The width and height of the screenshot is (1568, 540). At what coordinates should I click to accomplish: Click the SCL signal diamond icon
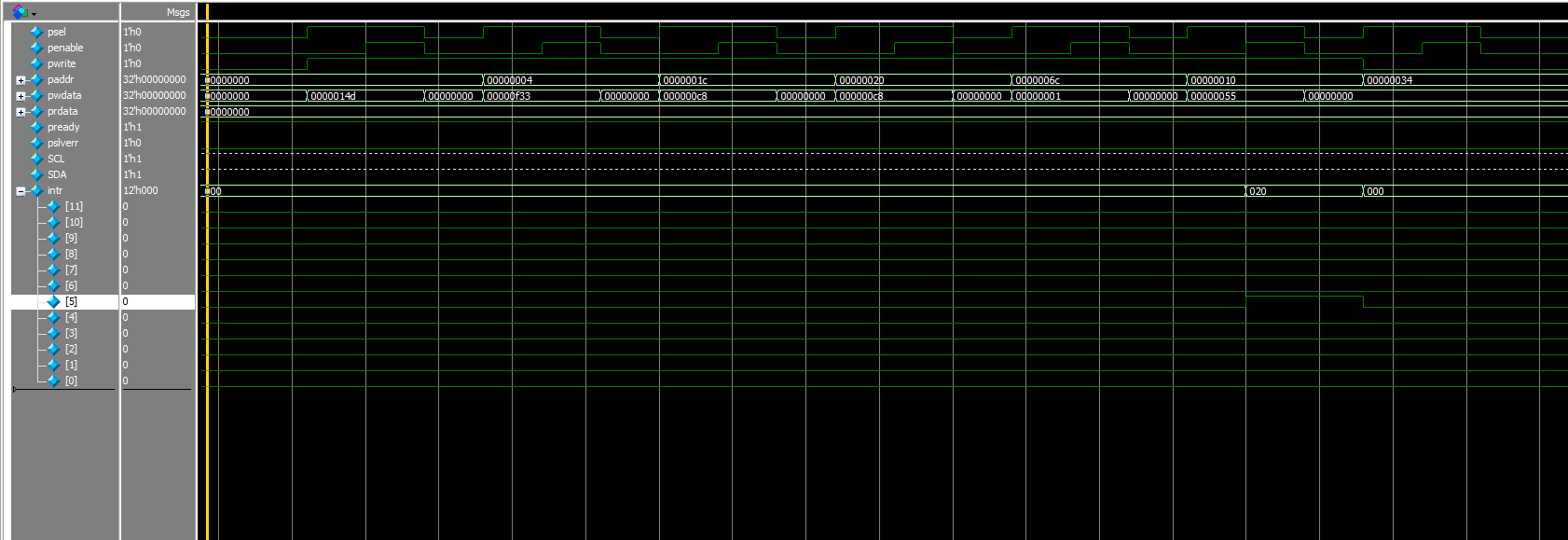tap(36, 159)
